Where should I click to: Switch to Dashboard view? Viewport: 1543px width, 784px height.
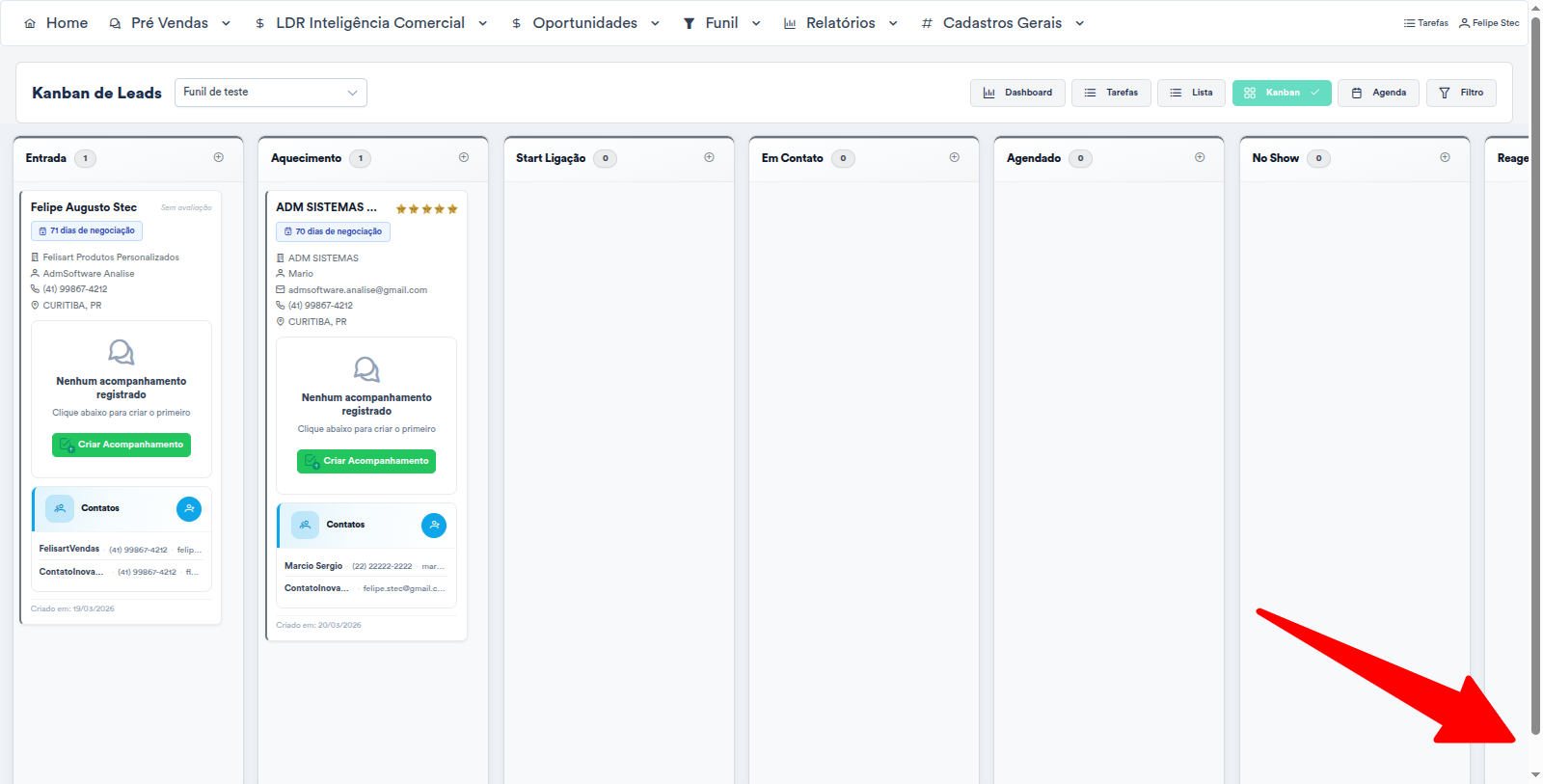1017,93
